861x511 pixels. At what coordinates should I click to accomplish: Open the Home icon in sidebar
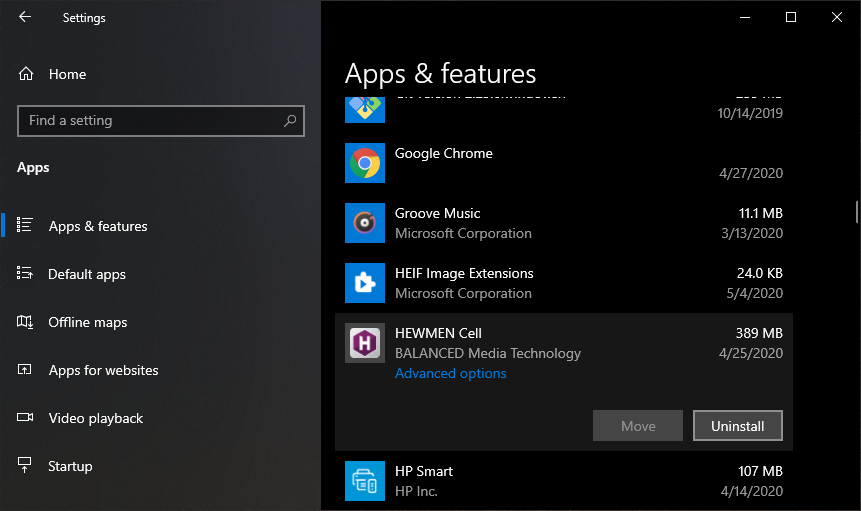point(26,74)
